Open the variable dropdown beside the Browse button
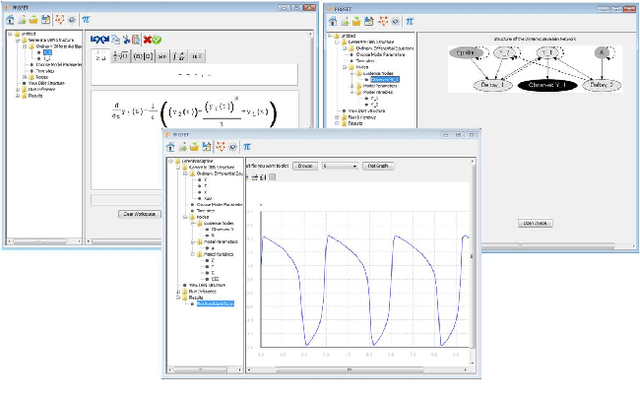Viewport: 640px width, 410px height. click(340, 166)
